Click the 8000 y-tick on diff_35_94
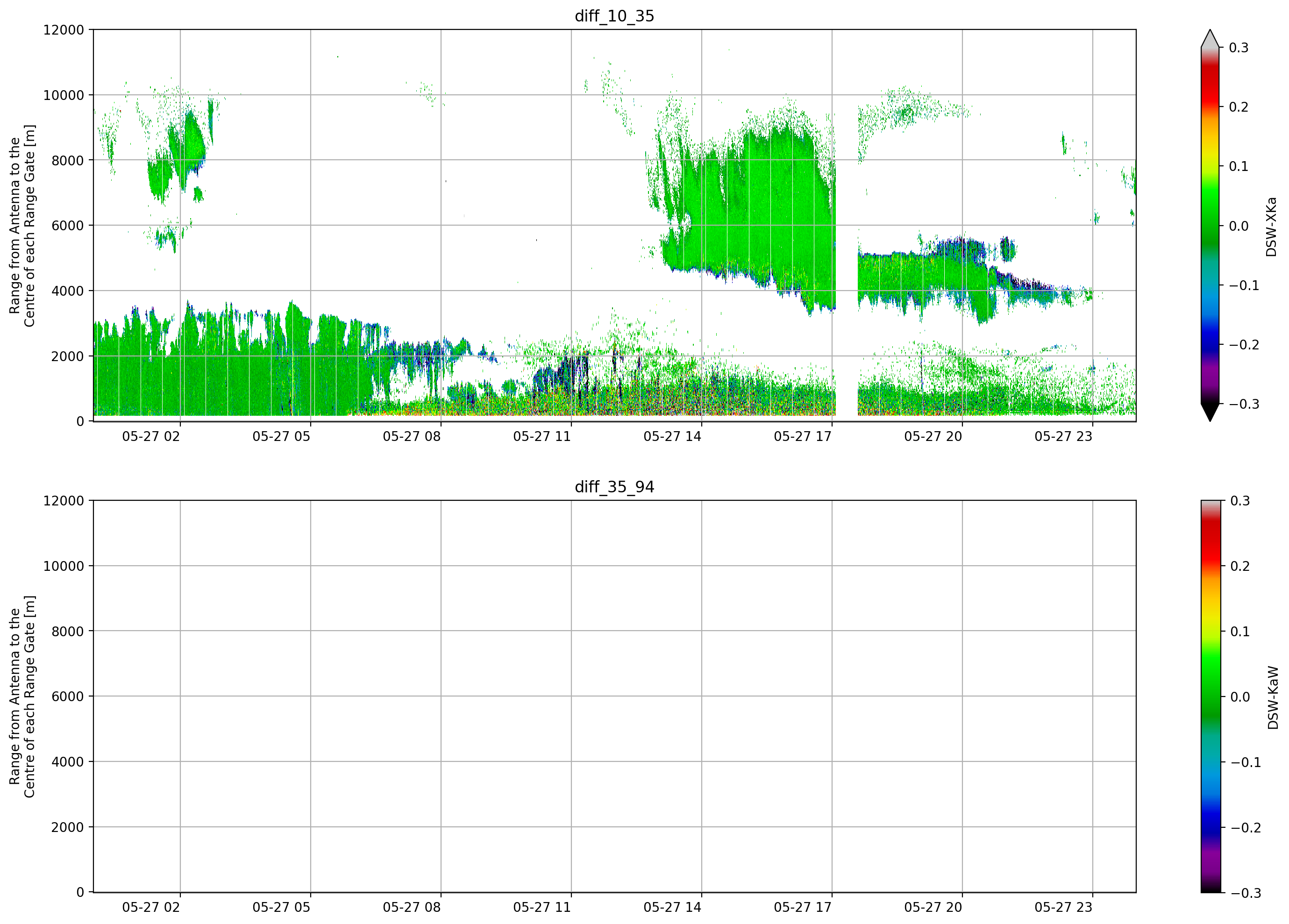1289x924 pixels. click(68, 632)
